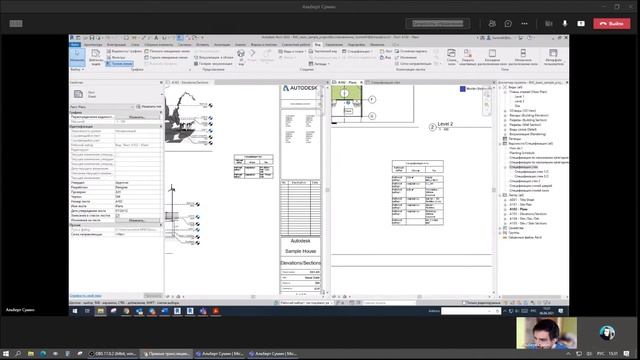Leave the meeting with the red button

(x=611, y=24)
